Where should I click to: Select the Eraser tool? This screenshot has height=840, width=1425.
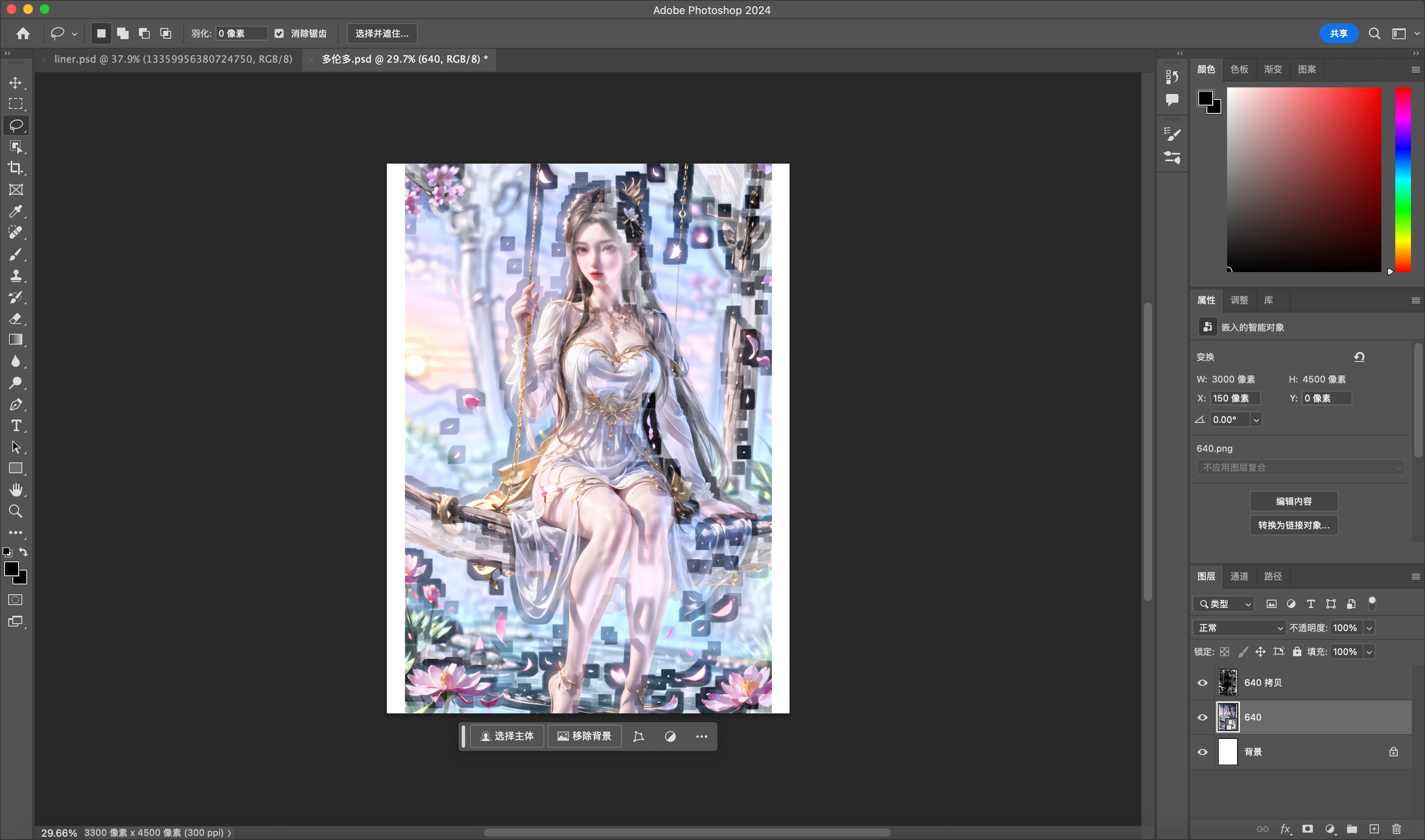click(x=16, y=318)
